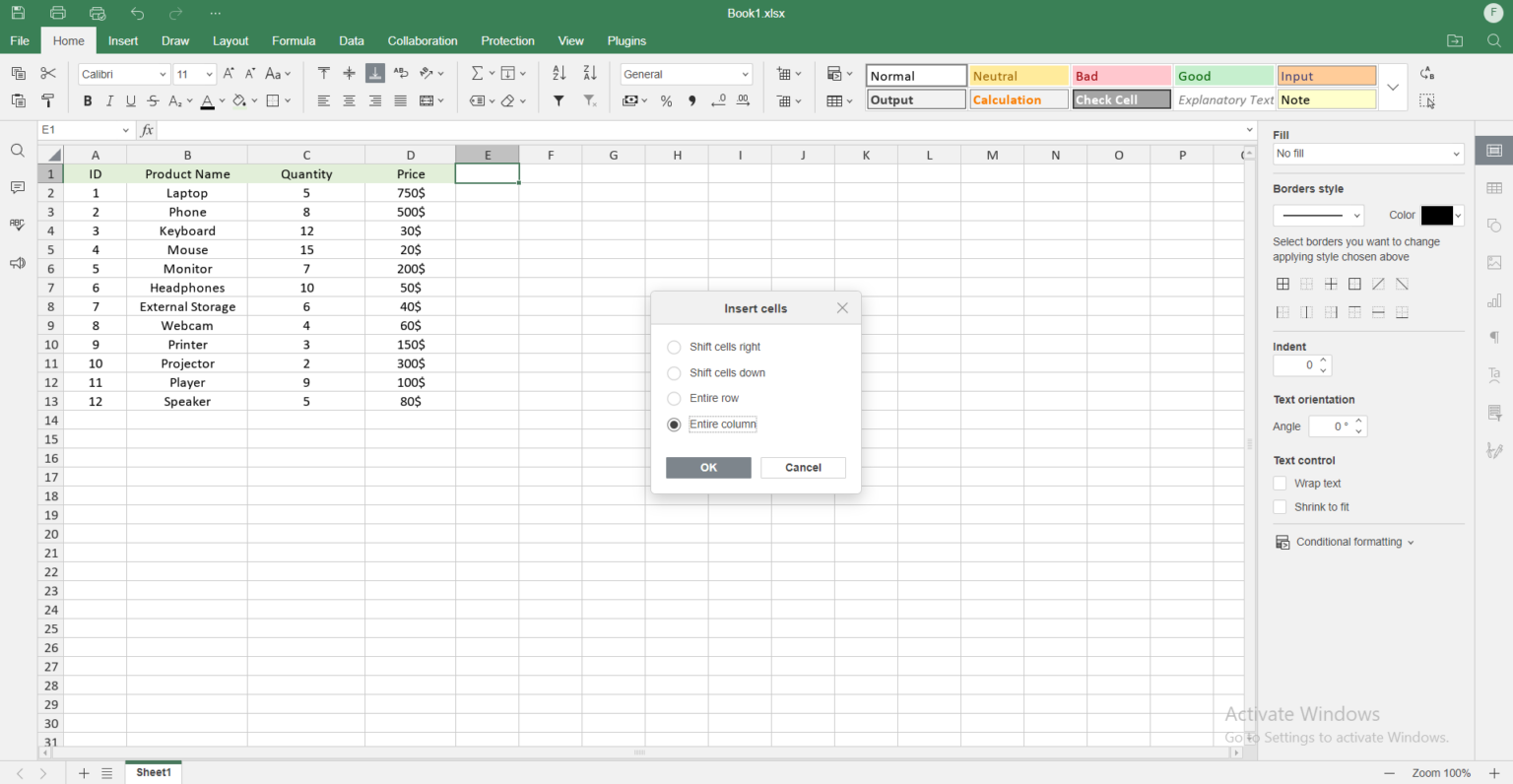The height and width of the screenshot is (784, 1513).
Task: Switch to the Formula ribbon tab
Action: click(x=293, y=40)
